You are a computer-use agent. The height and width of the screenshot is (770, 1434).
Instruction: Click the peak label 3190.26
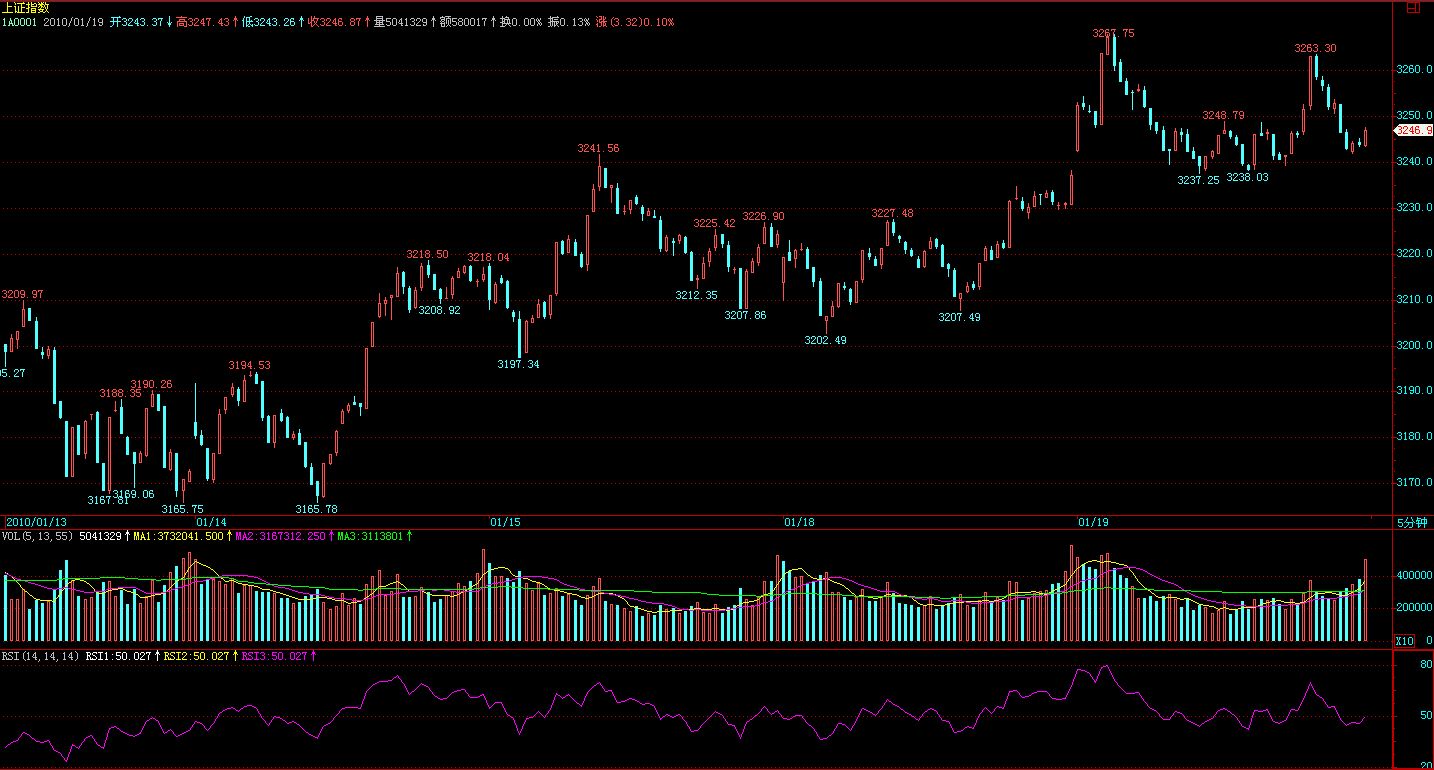coord(151,384)
